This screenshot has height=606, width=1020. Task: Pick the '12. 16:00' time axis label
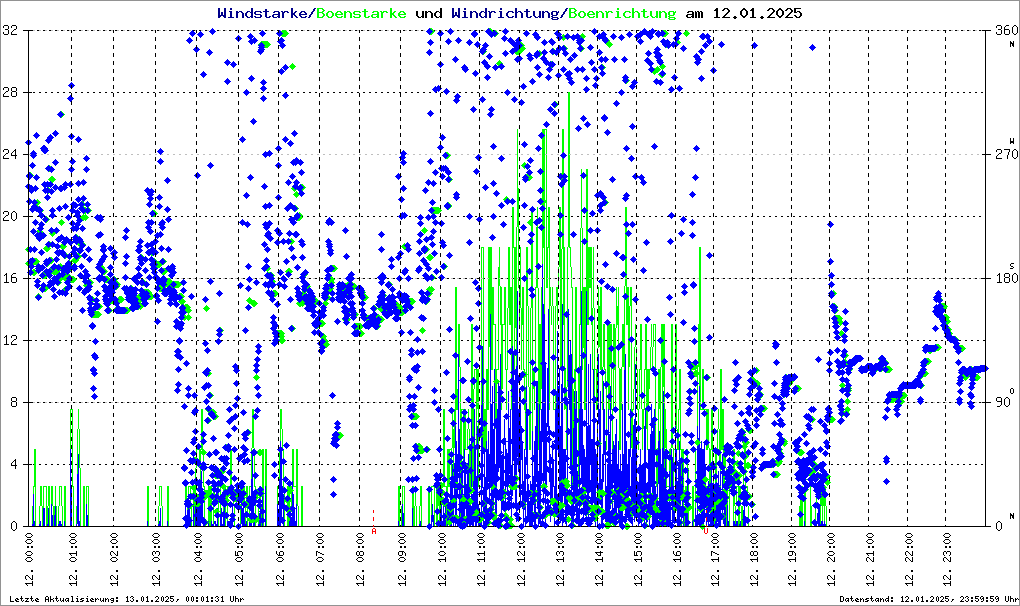[678, 560]
